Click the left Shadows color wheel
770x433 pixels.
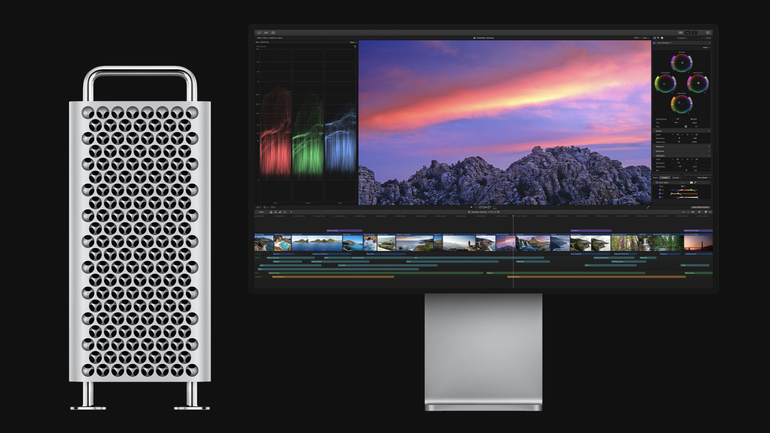665,83
